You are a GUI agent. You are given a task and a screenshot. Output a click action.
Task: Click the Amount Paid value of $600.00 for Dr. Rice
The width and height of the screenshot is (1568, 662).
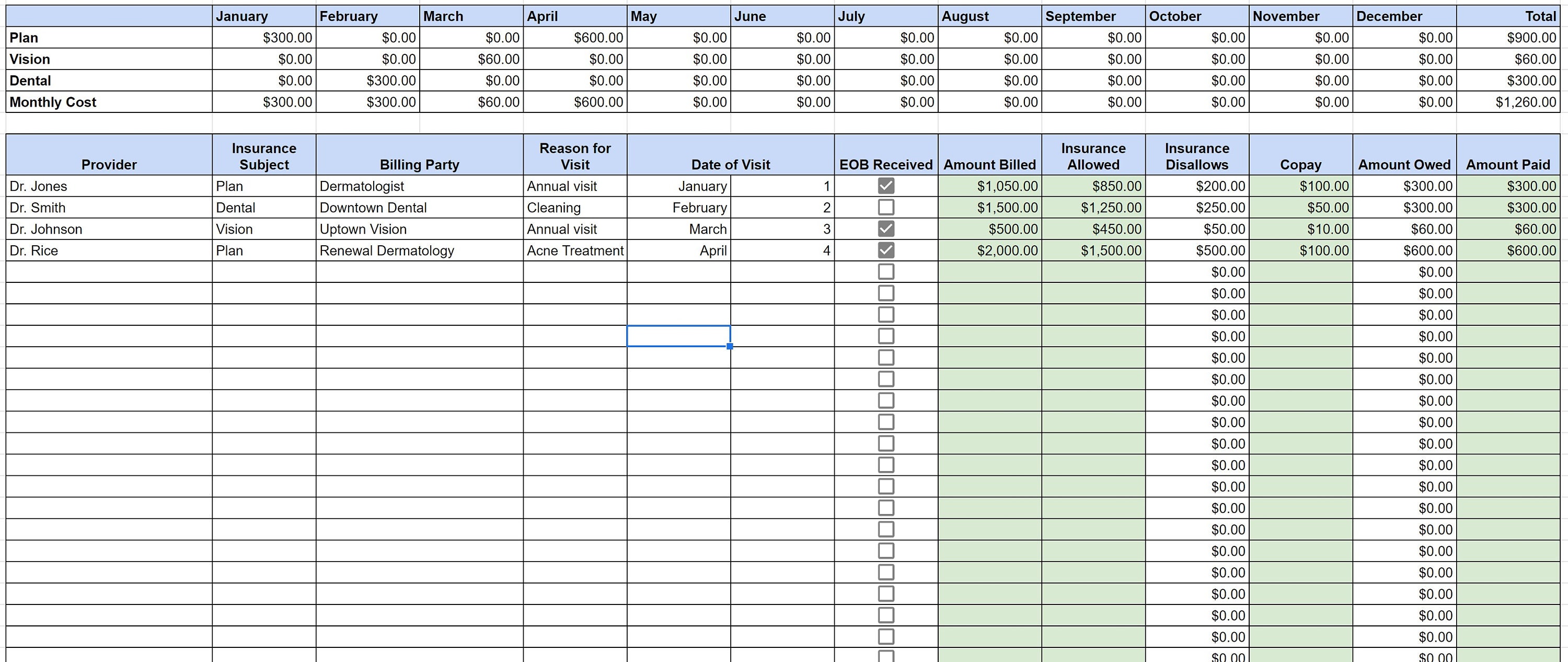tap(1509, 250)
